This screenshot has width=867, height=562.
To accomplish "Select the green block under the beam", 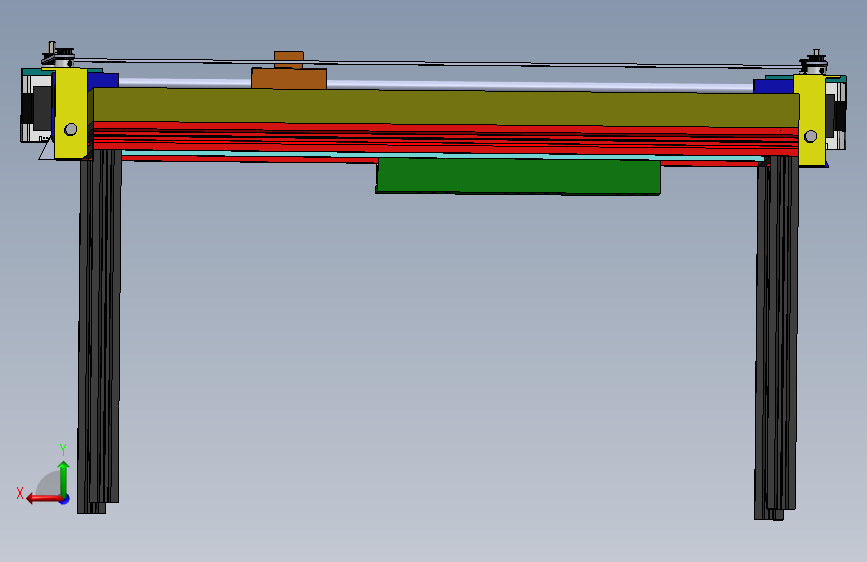I will point(518,176).
